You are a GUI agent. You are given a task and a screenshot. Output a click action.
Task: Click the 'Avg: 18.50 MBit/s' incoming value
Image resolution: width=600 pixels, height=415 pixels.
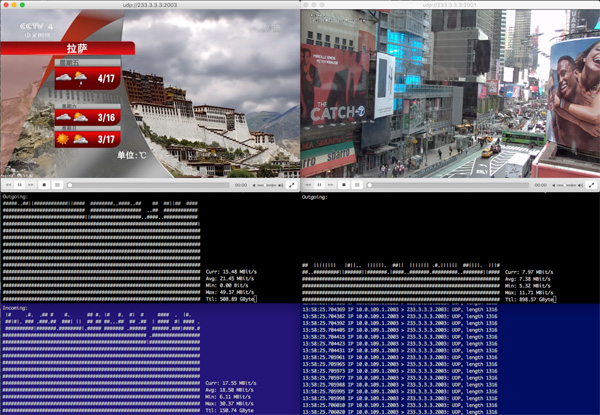[x=230, y=390]
